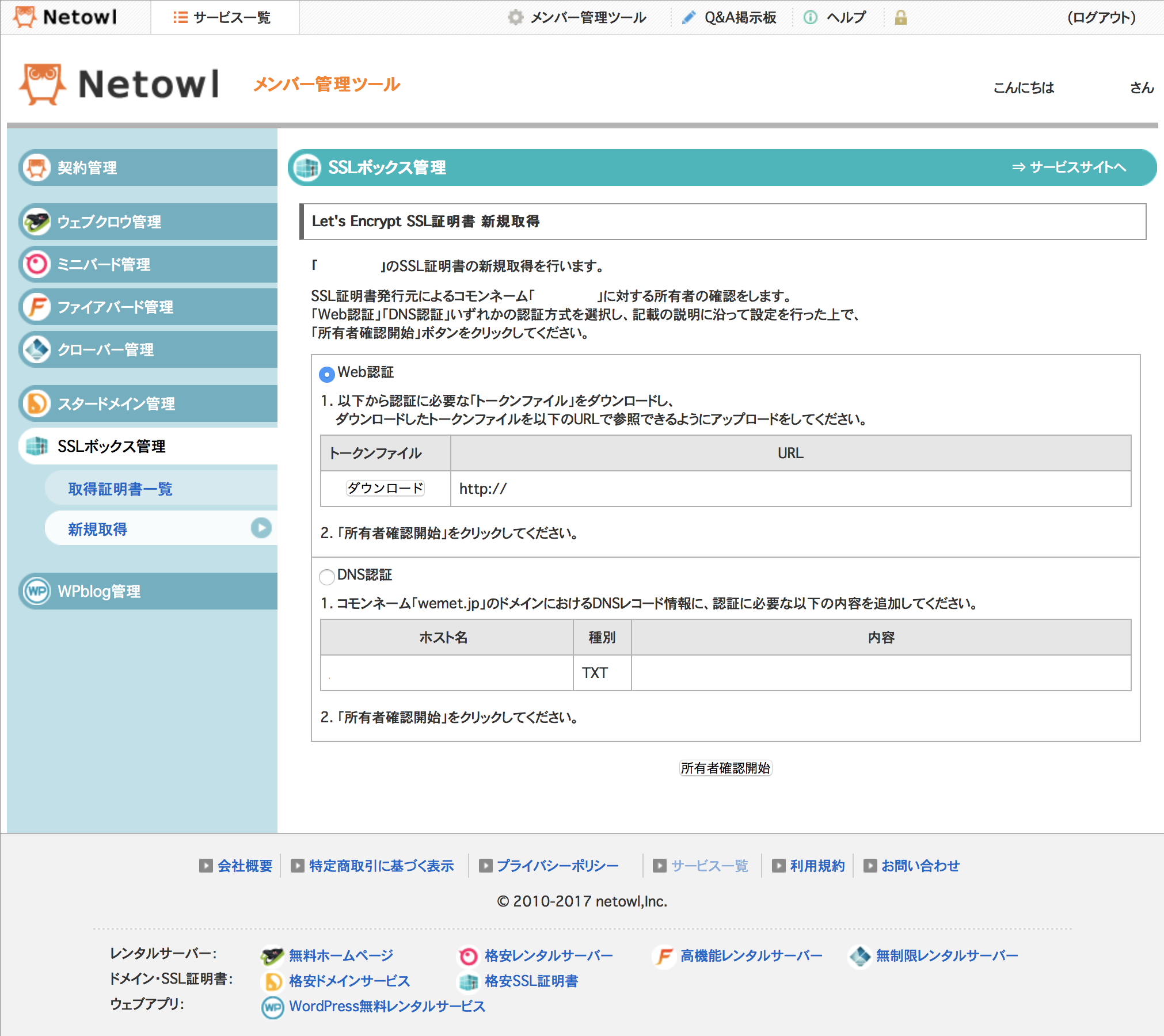Open the ウェブクロウ管理 sidebar menu
Screen dimensions: 1164x1036
click(148, 222)
